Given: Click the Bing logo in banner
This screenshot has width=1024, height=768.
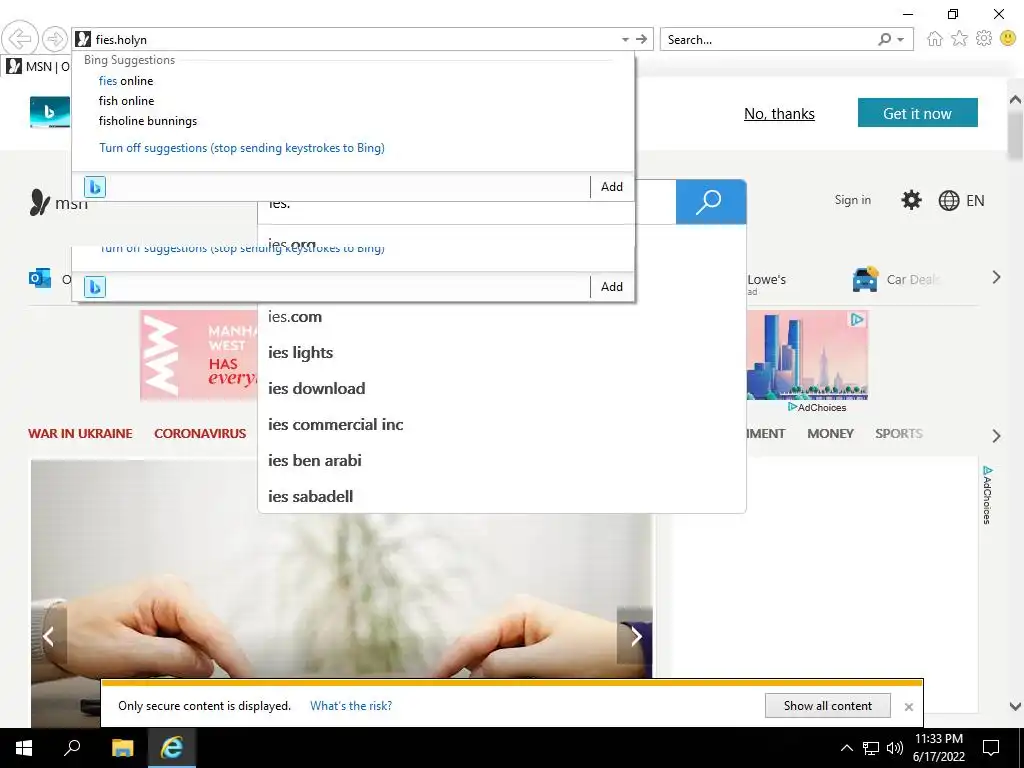Looking at the screenshot, I should [x=50, y=112].
